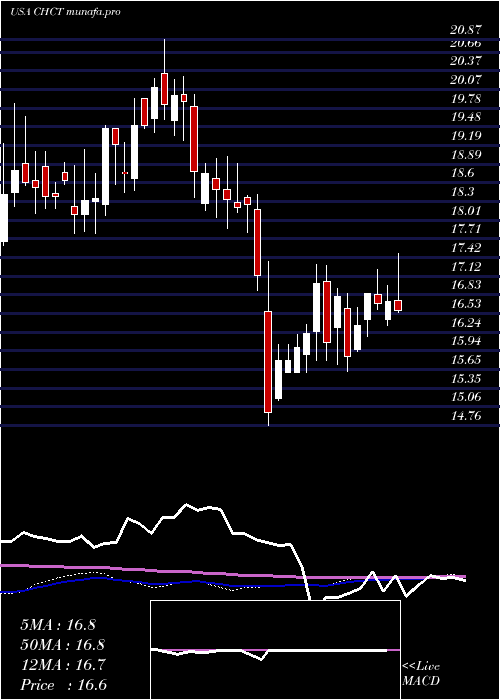Click inside the MACD indicator panel
500x700 pixels.
(x=275, y=650)
